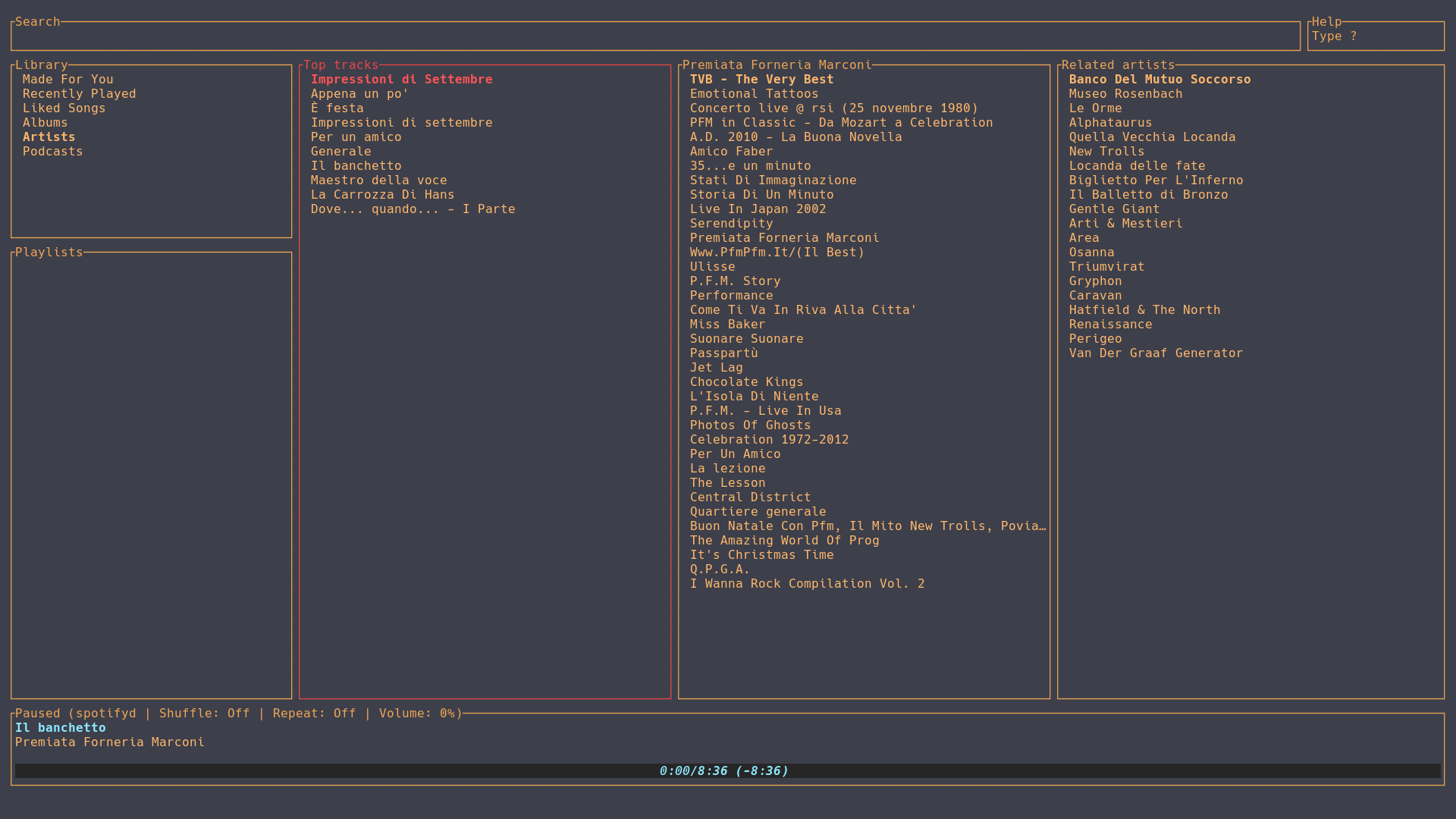Open the album Live In Japan 2002
The height and width of the screenshot is (819, 1456).
click(758, 209)
